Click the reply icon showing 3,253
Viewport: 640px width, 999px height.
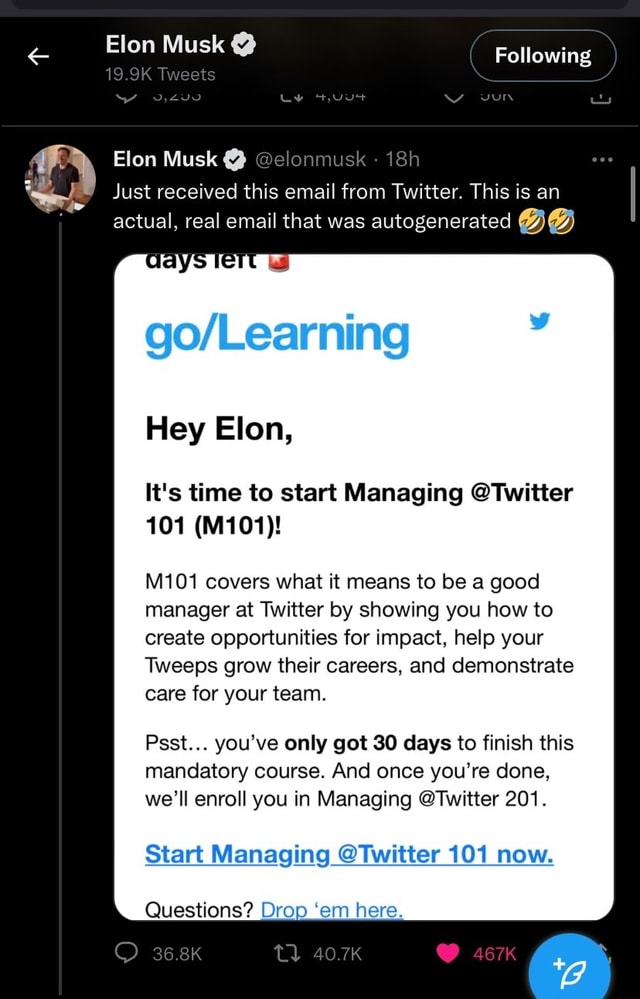pyautogui.click(x=125, y=95)
